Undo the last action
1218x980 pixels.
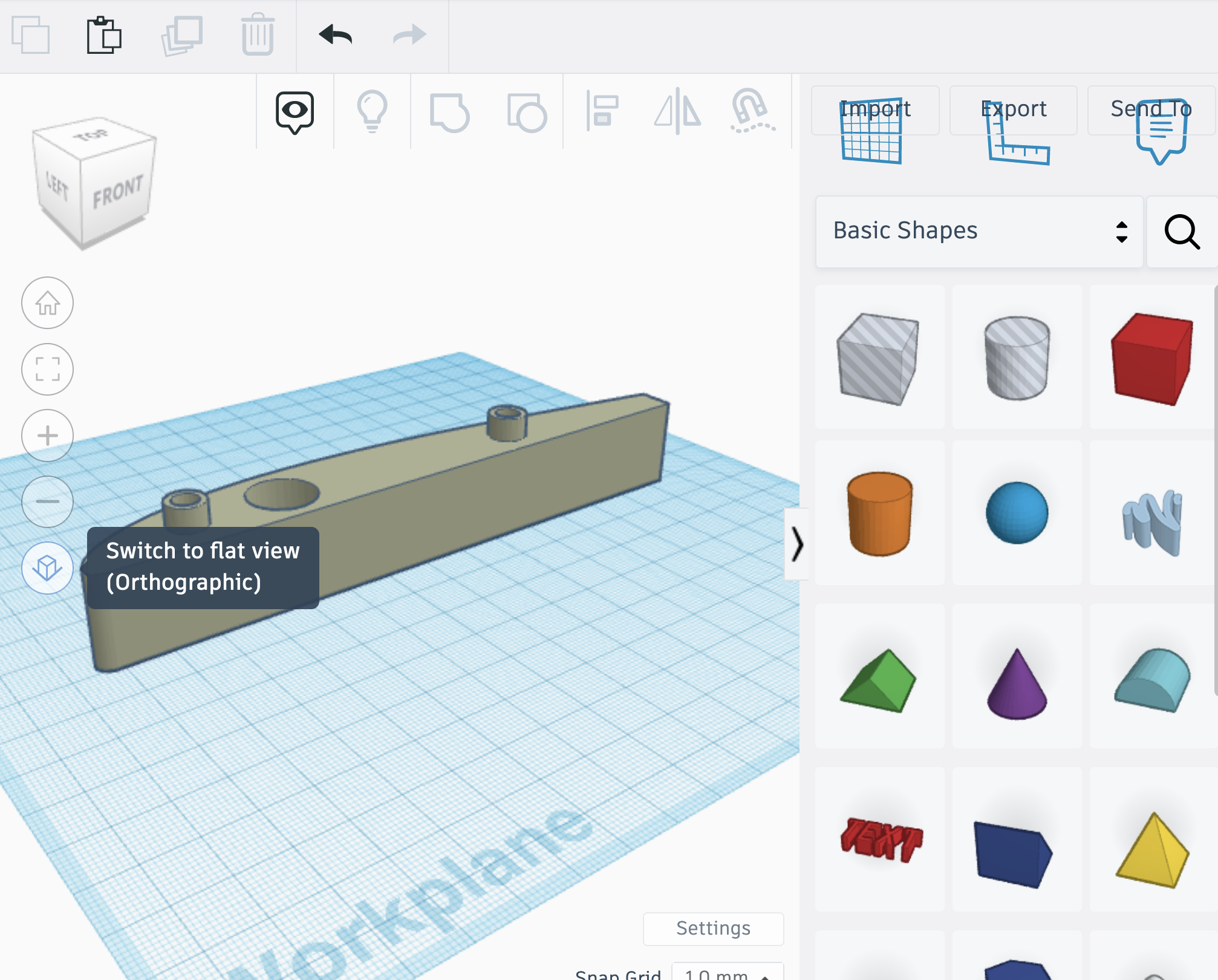click(x=336, y=35)
